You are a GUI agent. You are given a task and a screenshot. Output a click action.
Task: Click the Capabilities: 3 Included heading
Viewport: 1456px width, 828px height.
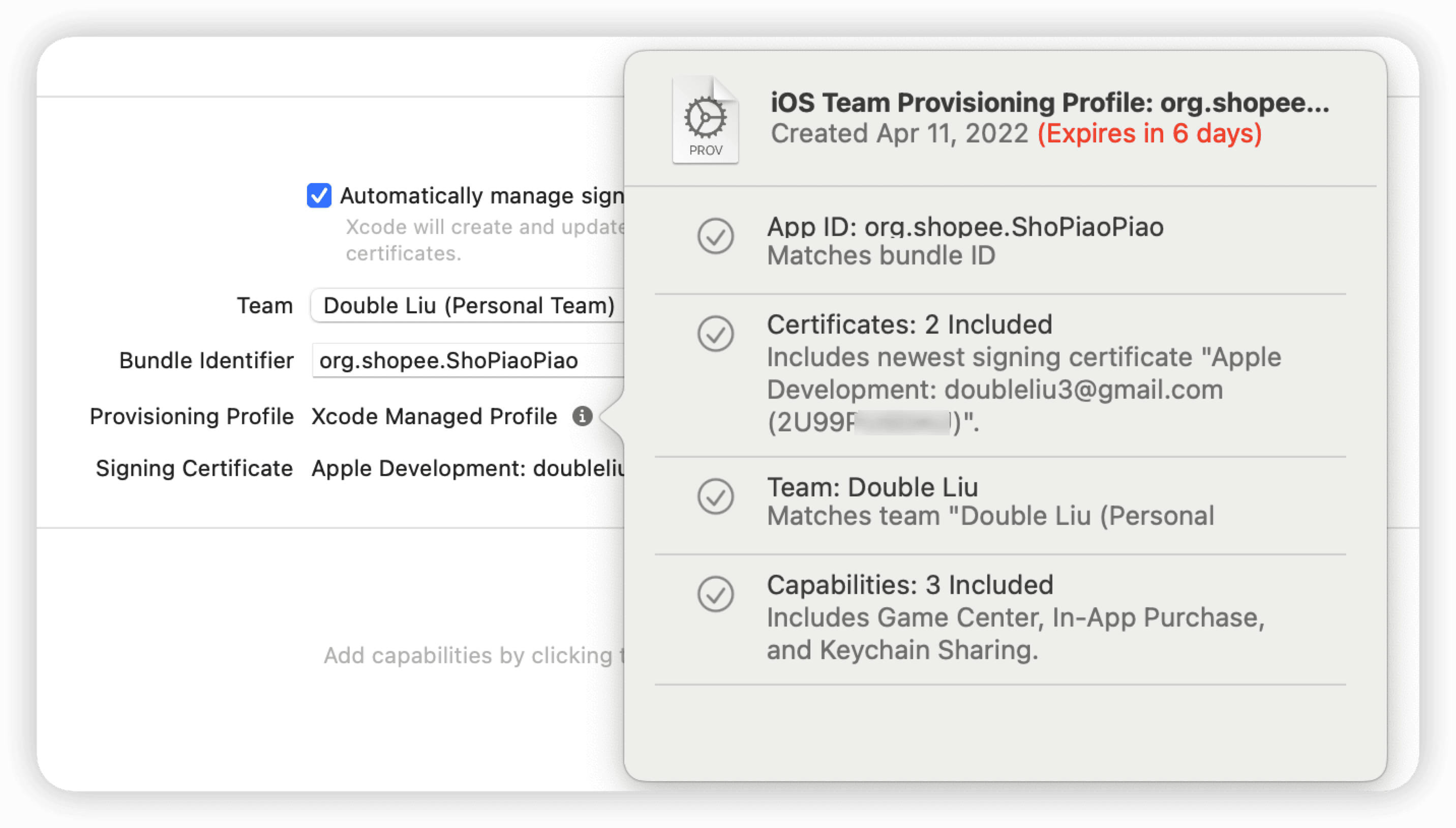[x=910, y=585]
